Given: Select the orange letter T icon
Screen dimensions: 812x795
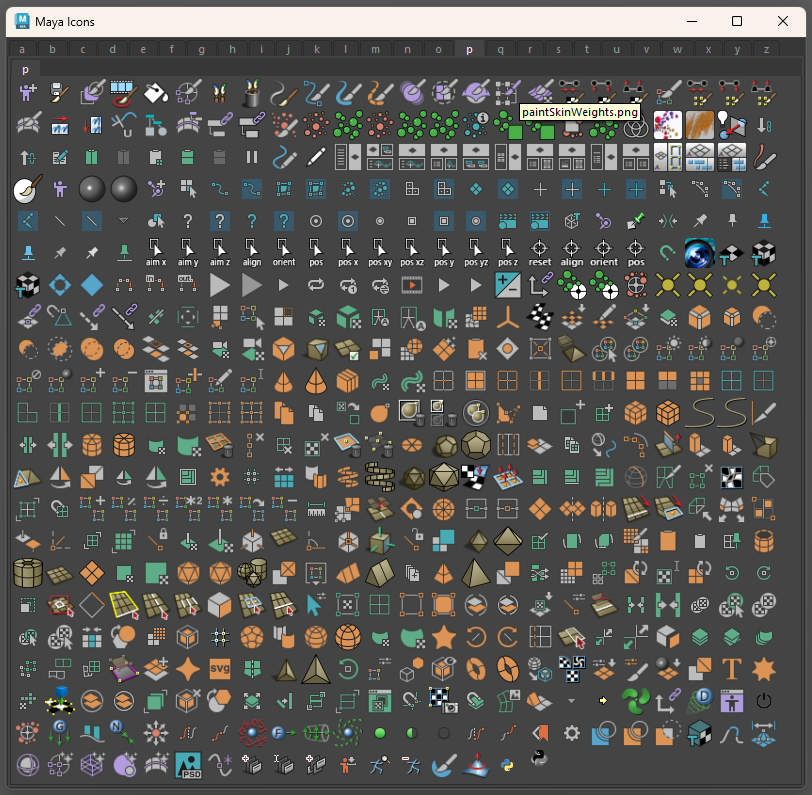Looking at the screenshot, I should (731, 668).
